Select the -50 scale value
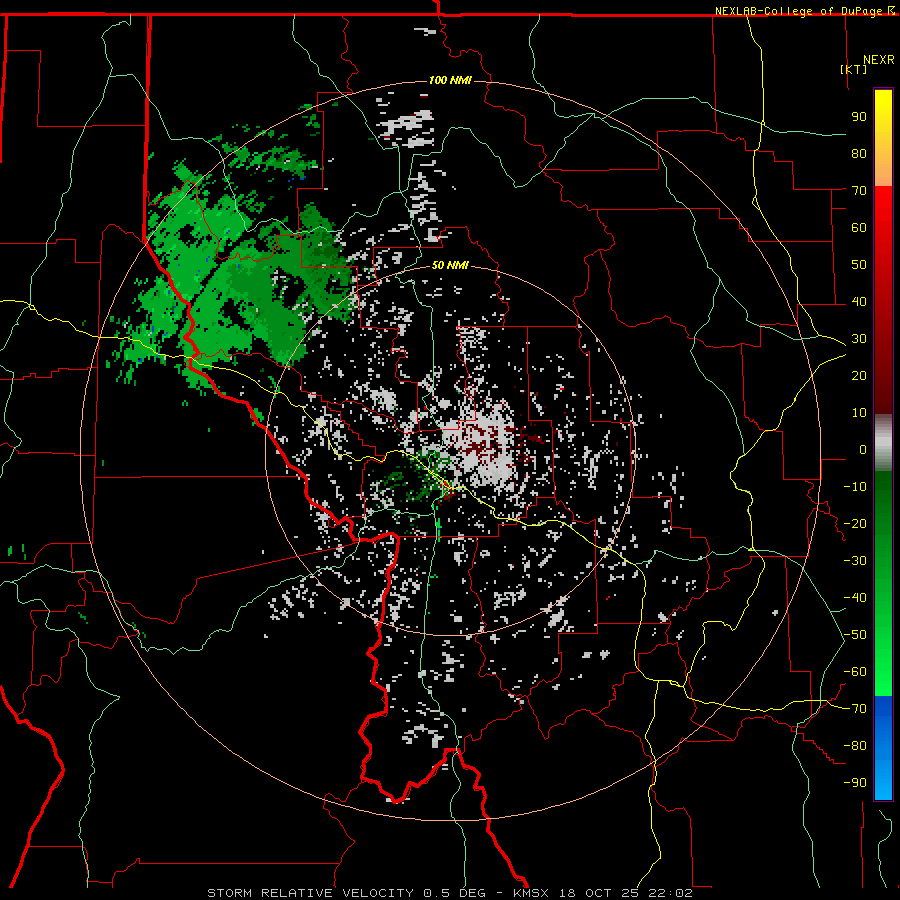Screen dimensions: 900x900 coord(855,635)
